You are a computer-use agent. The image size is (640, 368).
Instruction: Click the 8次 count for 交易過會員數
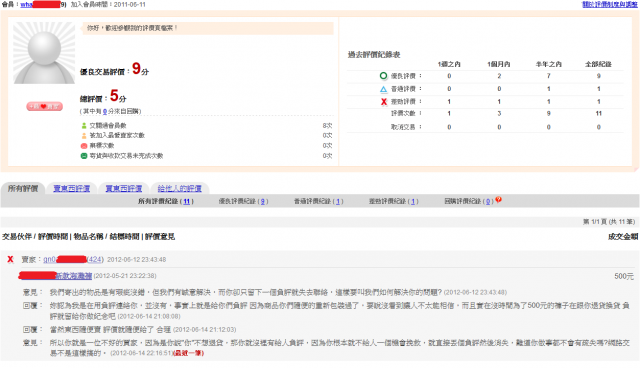[327, 126]
